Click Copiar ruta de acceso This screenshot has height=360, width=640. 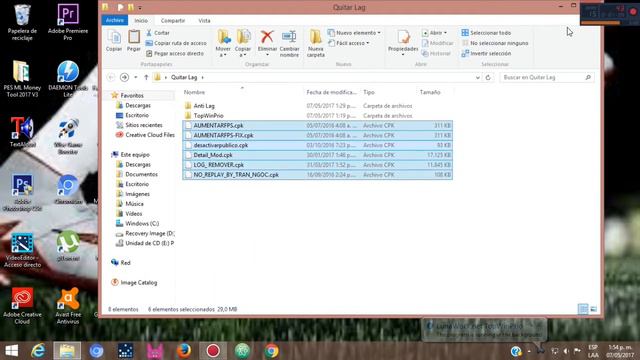[x=176, y=43]
